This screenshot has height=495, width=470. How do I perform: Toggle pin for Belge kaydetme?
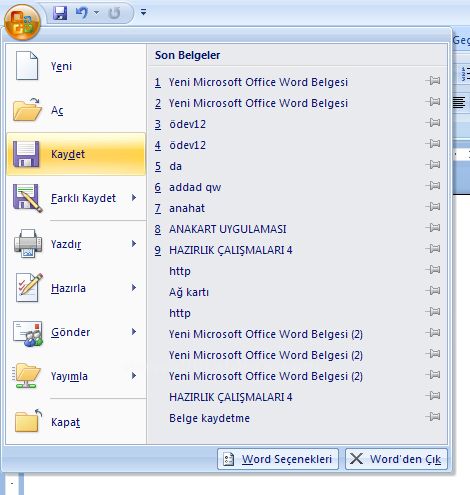pyautogui.click(x=433, y=416)
